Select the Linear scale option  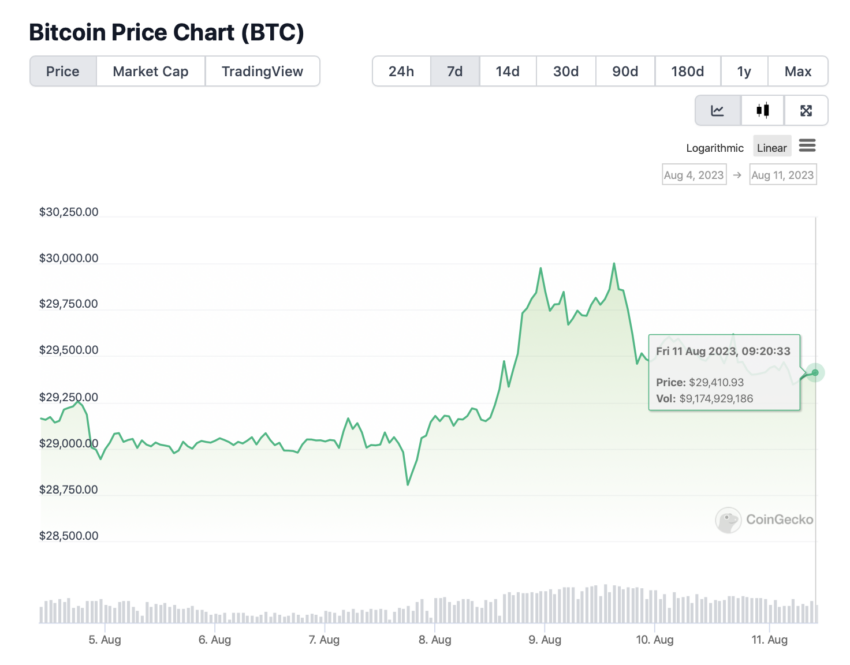772,147
